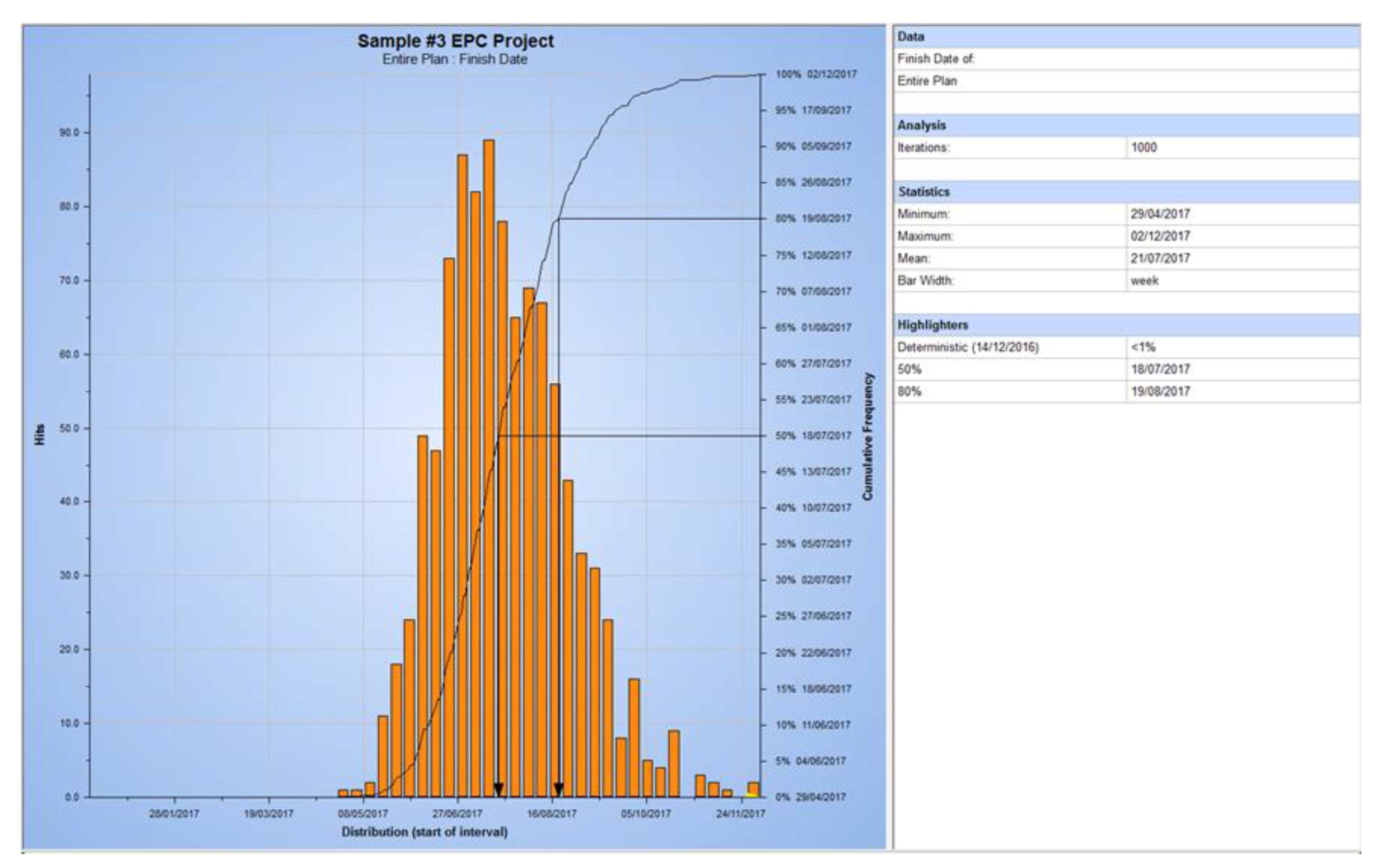Click the yellow deterministic marker at chart bottom-right
The image size is (1385, 868).
click(751, 795)
